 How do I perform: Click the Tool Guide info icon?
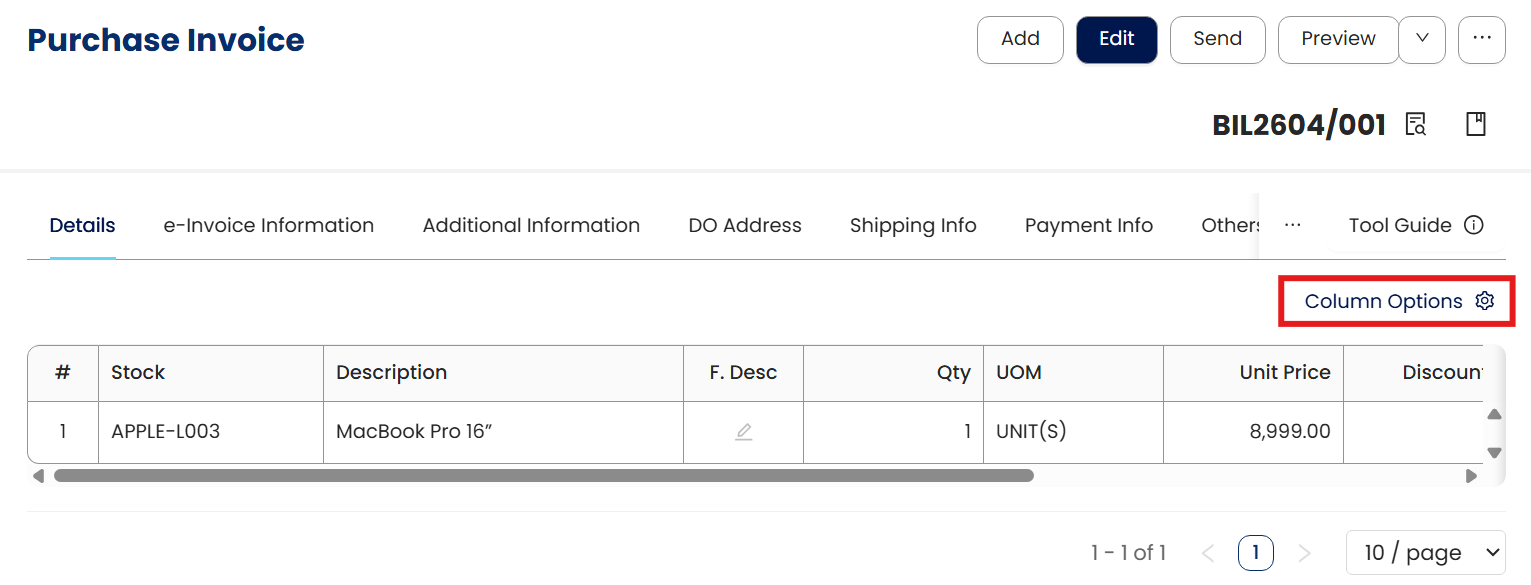coord(1473,225)
